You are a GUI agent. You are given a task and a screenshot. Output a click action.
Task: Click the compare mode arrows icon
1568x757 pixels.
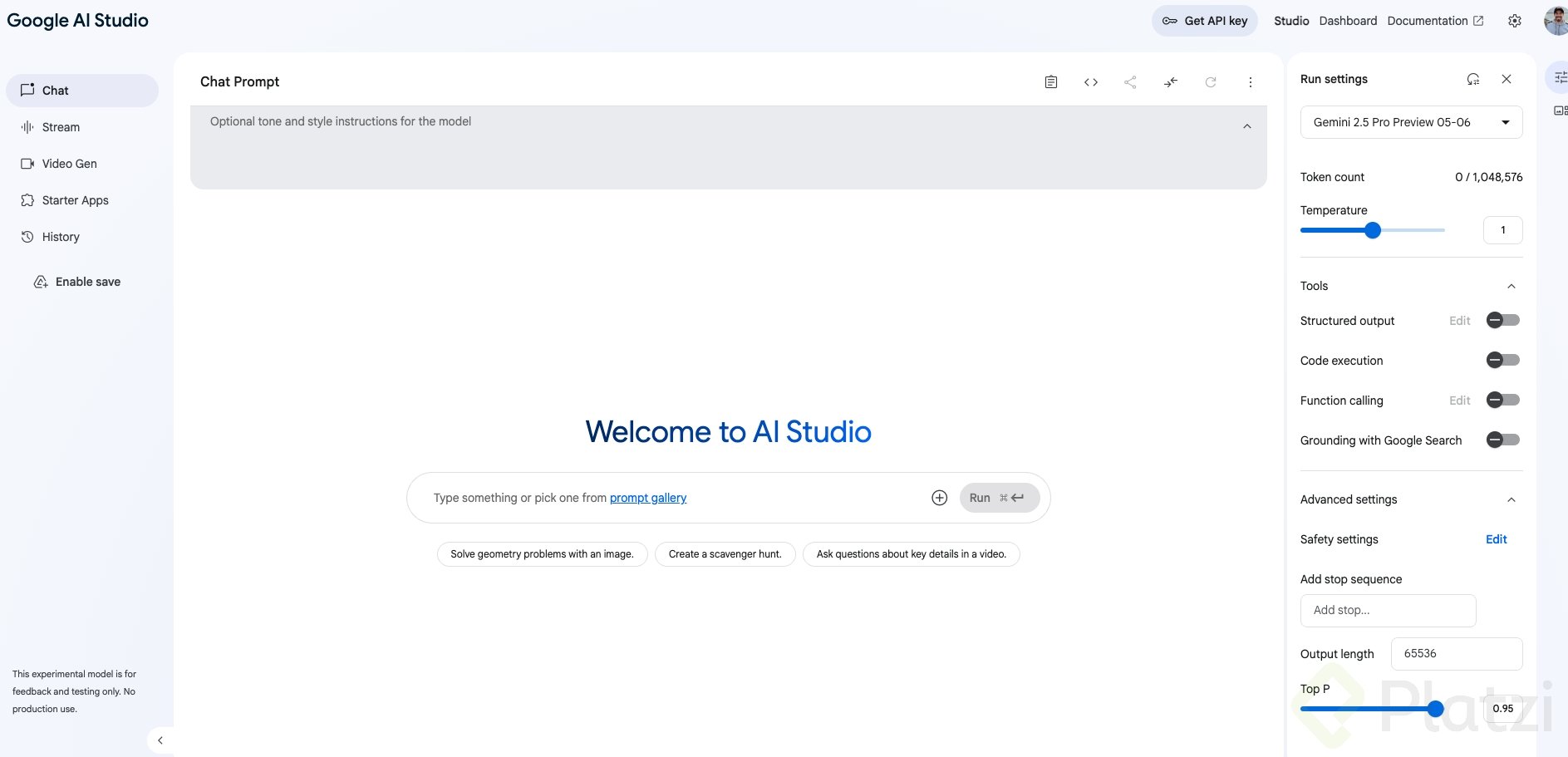[1171, 82]
